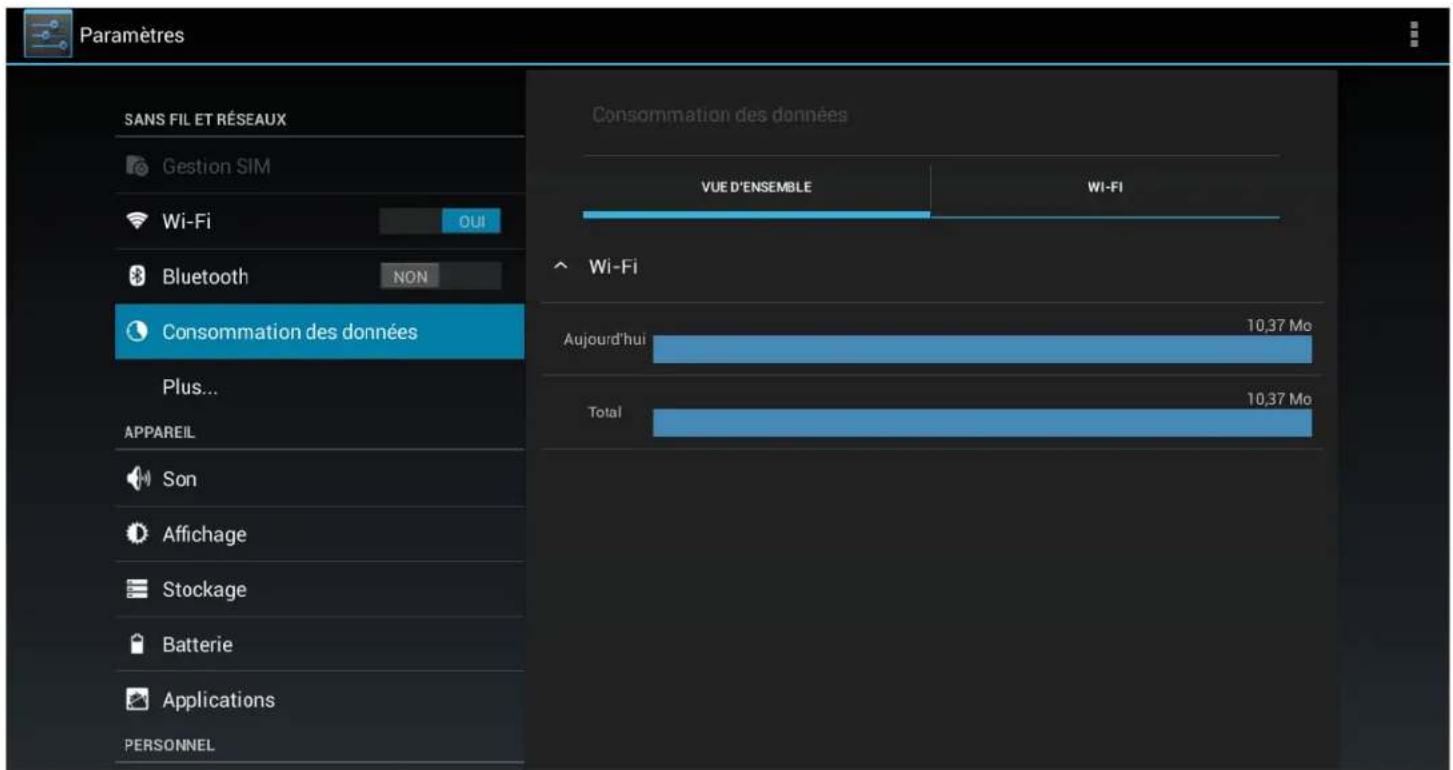Click the Wi-Fi signal icon in sidebar
Screen dimensions: 1453x770
click(138, 221)
